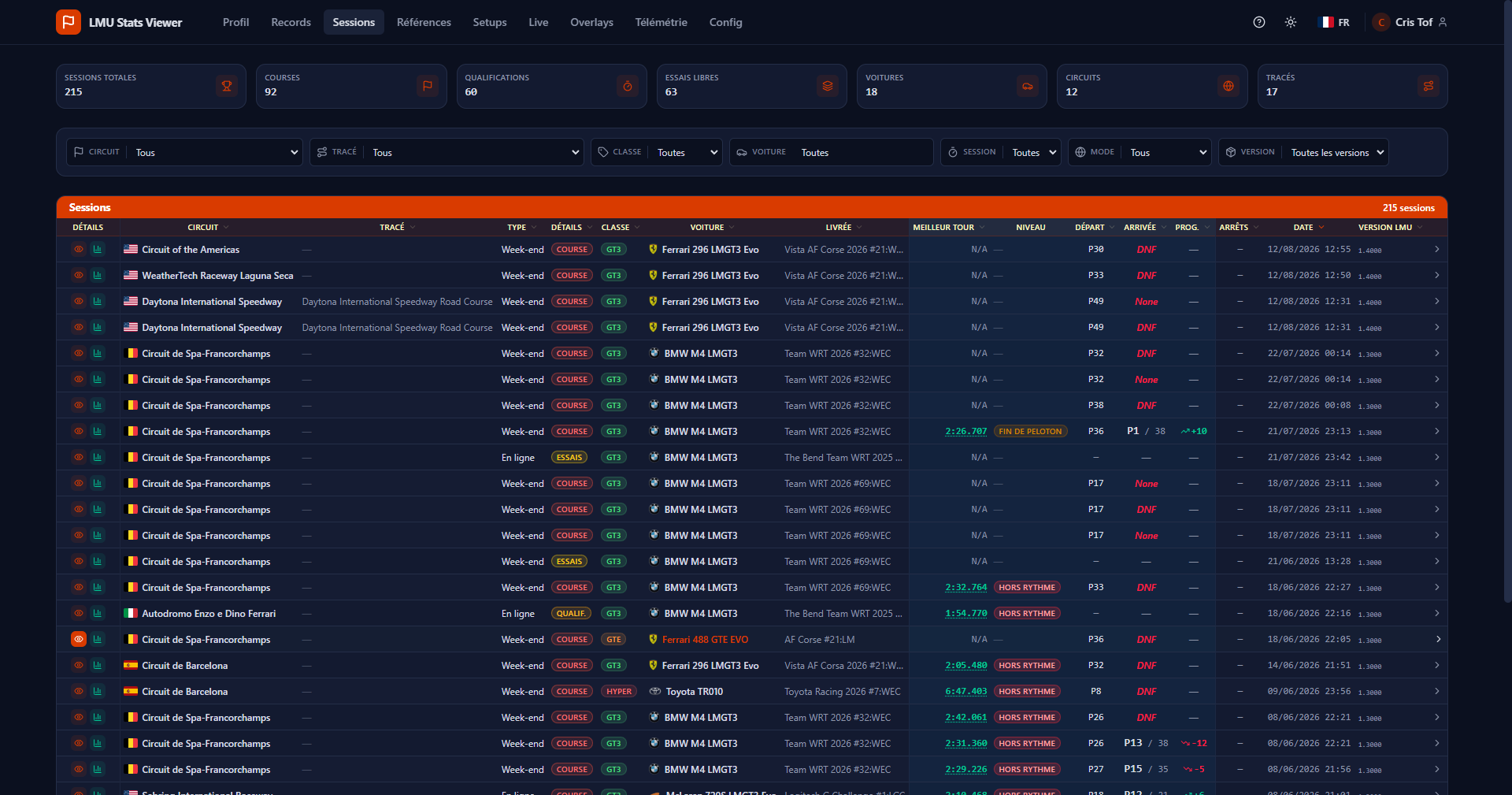This screenshot has height=795, width=1512.
Task: Expand the Toyota TR010 row chevron
Action: click(x=1437, y=691)
